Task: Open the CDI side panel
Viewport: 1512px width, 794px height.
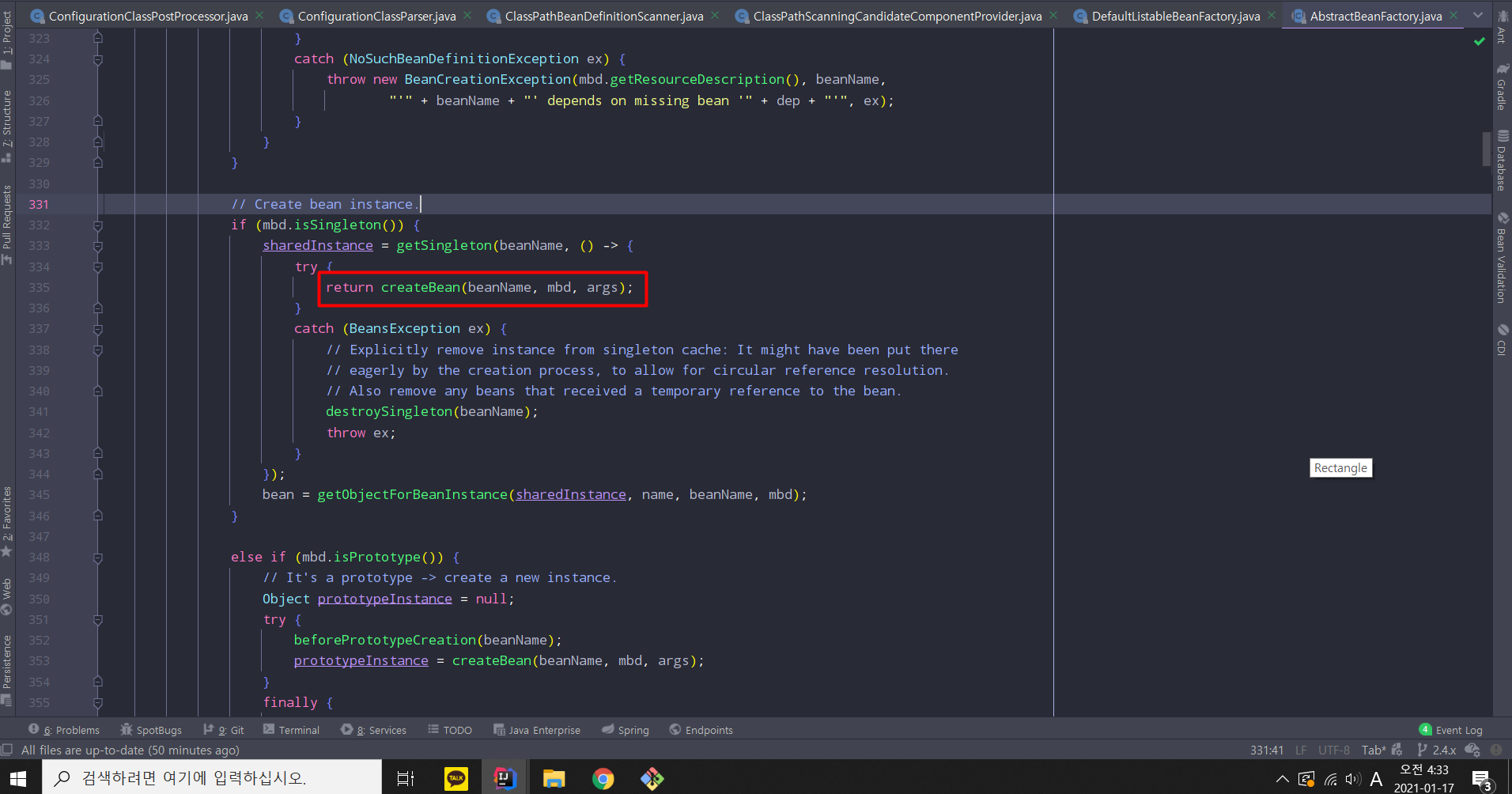Action: [x=1502, y=340]
